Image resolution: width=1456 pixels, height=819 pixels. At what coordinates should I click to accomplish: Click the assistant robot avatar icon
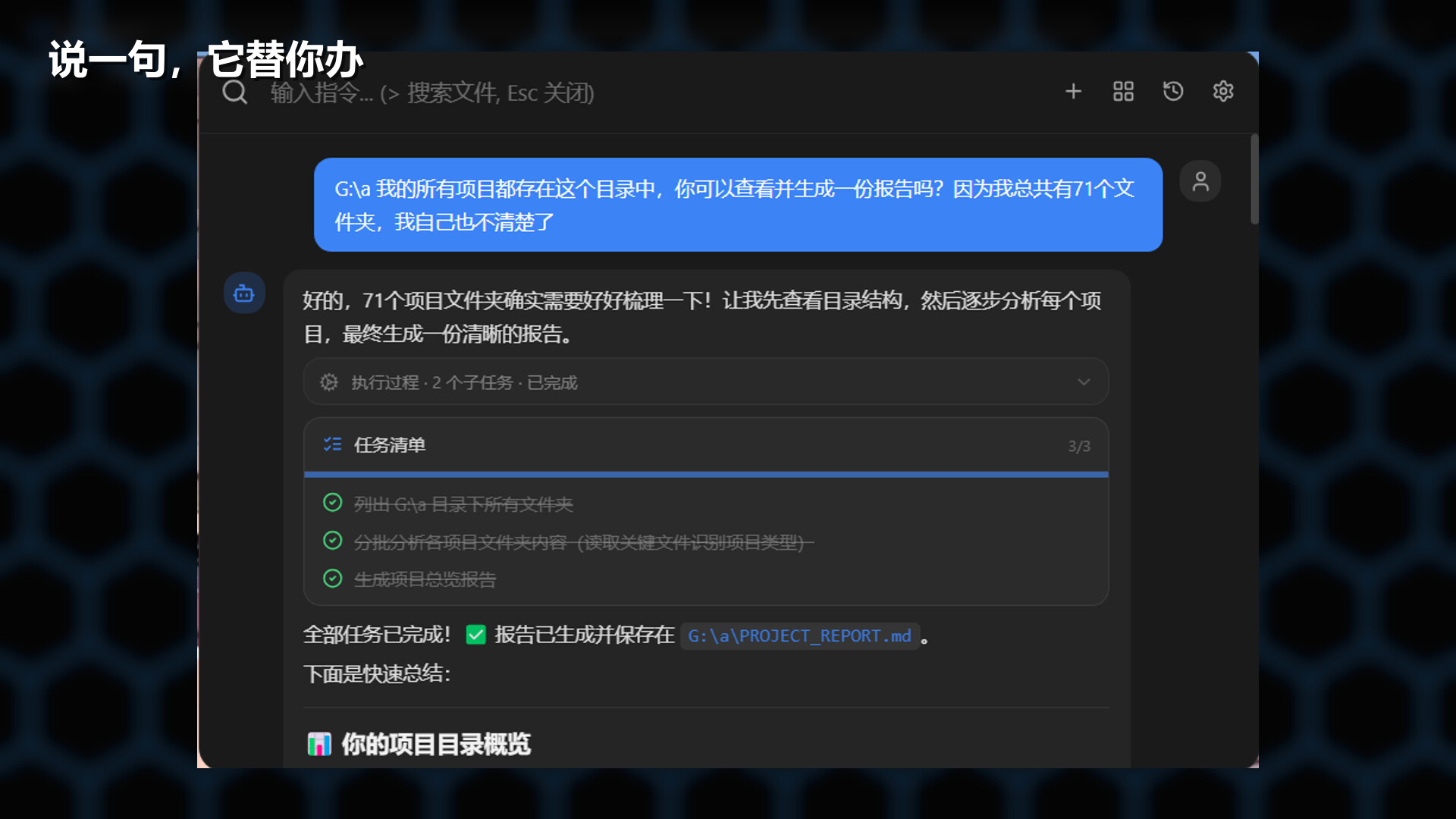click(x=244, y=293)
